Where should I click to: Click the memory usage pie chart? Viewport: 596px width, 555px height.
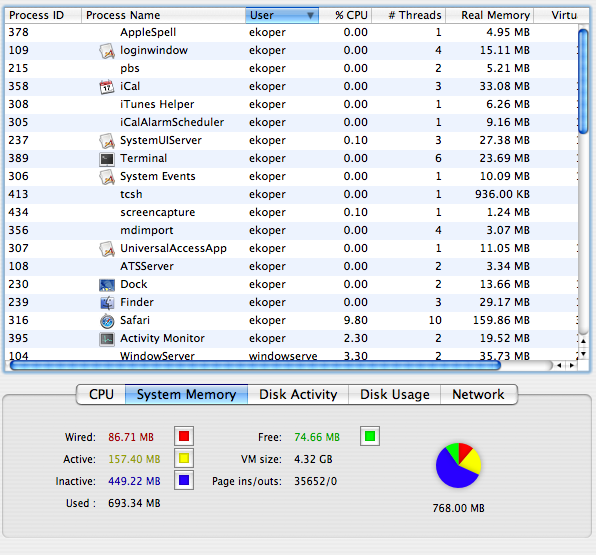(458, 465)
